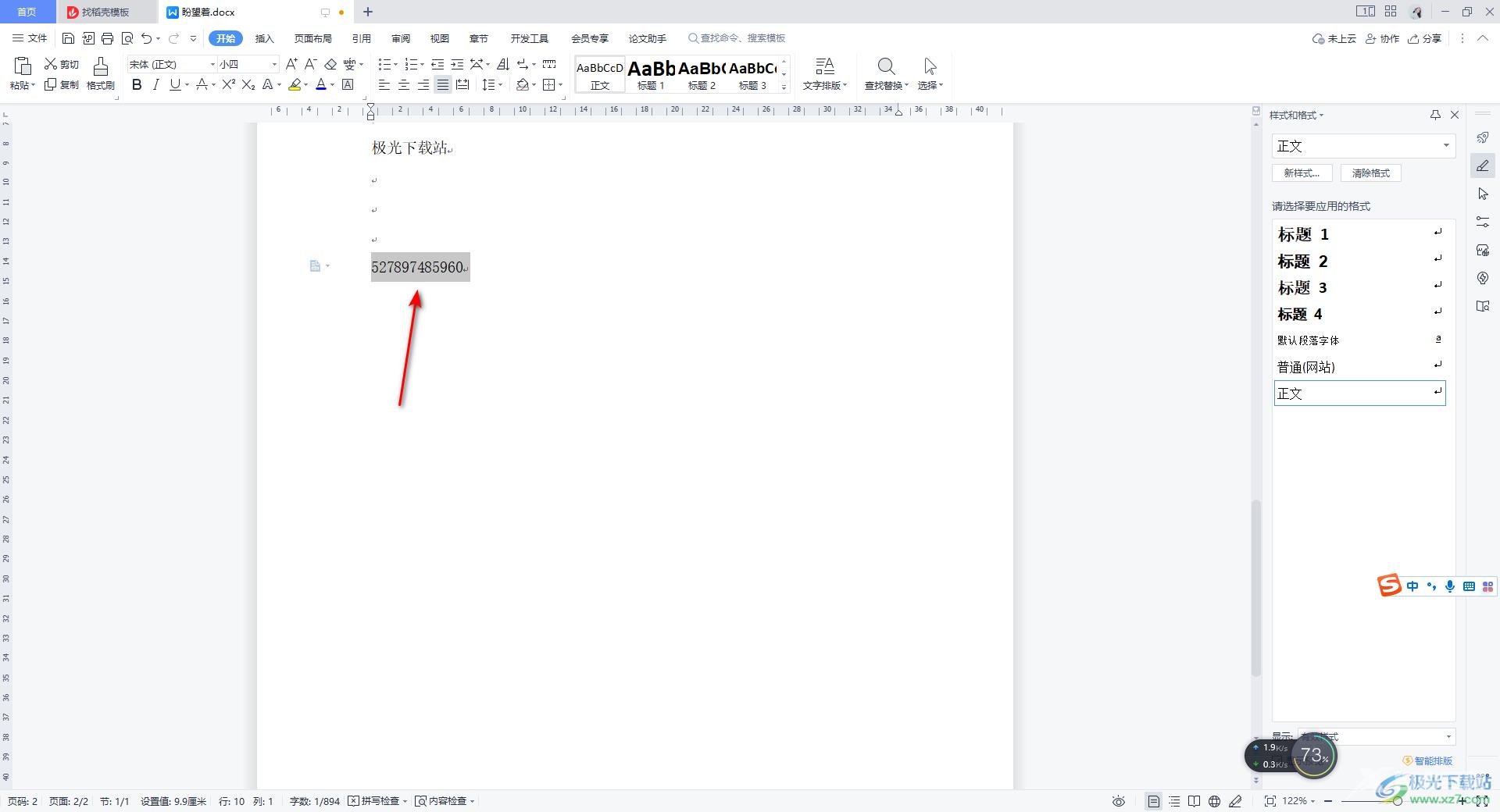Apply character border to text
Image resolution: width=1500 pixels, height=812 pixels.
pyautogui.click(x=348, y=84)
